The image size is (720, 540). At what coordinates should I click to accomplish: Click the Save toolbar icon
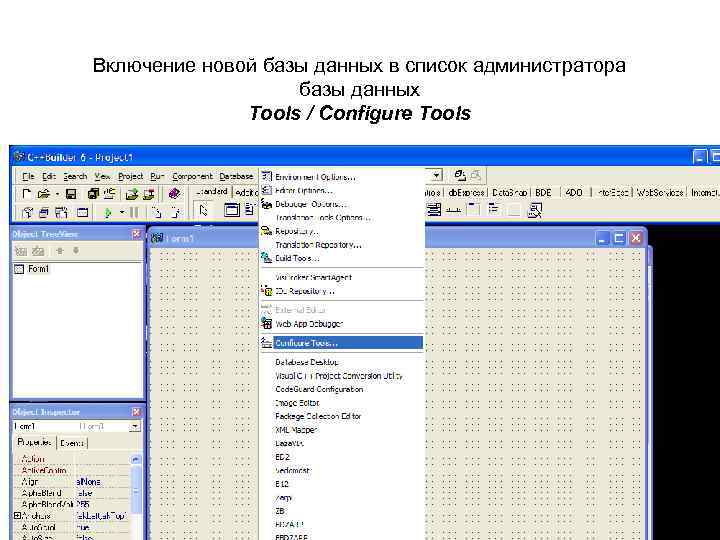pyautogui.click(x=71, y=194)
